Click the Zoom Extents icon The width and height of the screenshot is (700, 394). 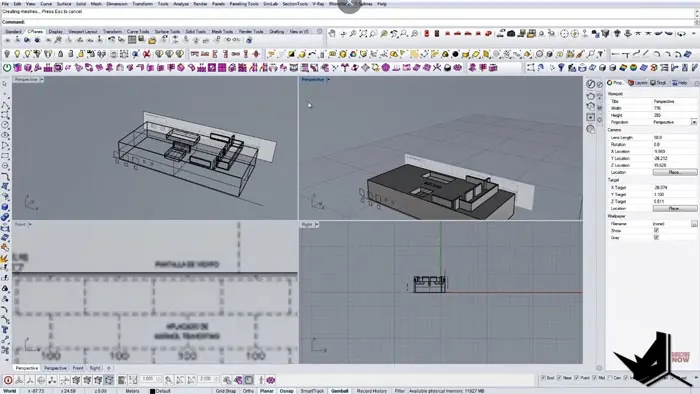[x=363, y=33]
